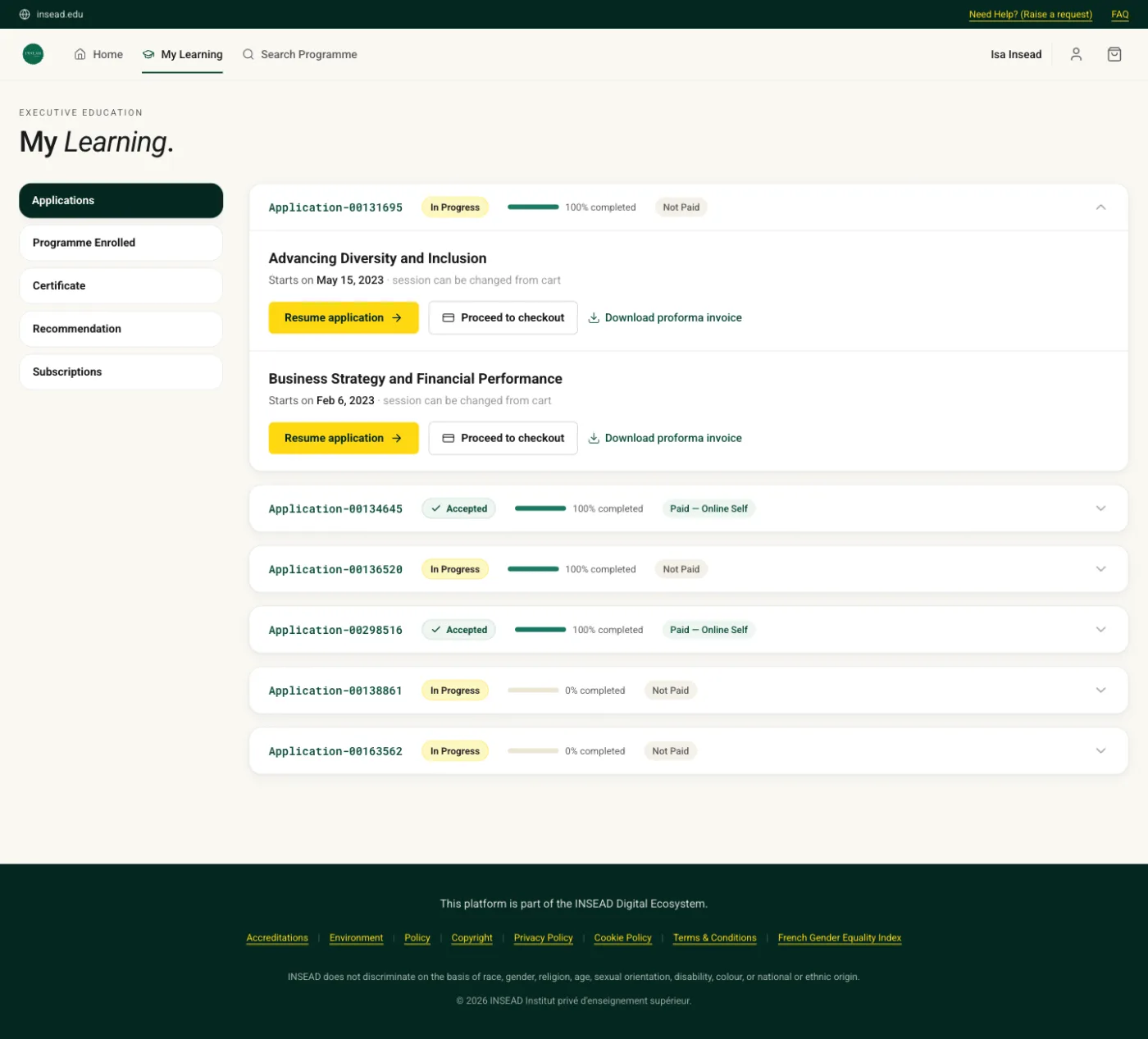The height and width of the screenshot is (1039, 1148).
Task: Resume application for Advancing Diversity and Inclusion
Action: tap(344, 317)
